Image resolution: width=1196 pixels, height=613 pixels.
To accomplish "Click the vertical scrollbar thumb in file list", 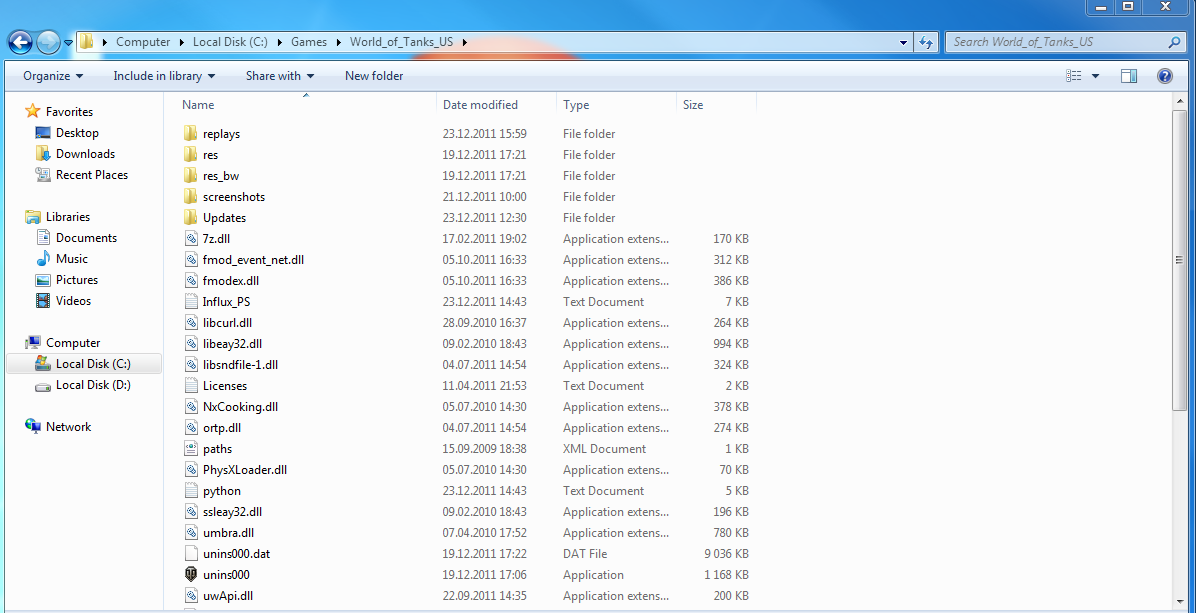I will 1179,261.
